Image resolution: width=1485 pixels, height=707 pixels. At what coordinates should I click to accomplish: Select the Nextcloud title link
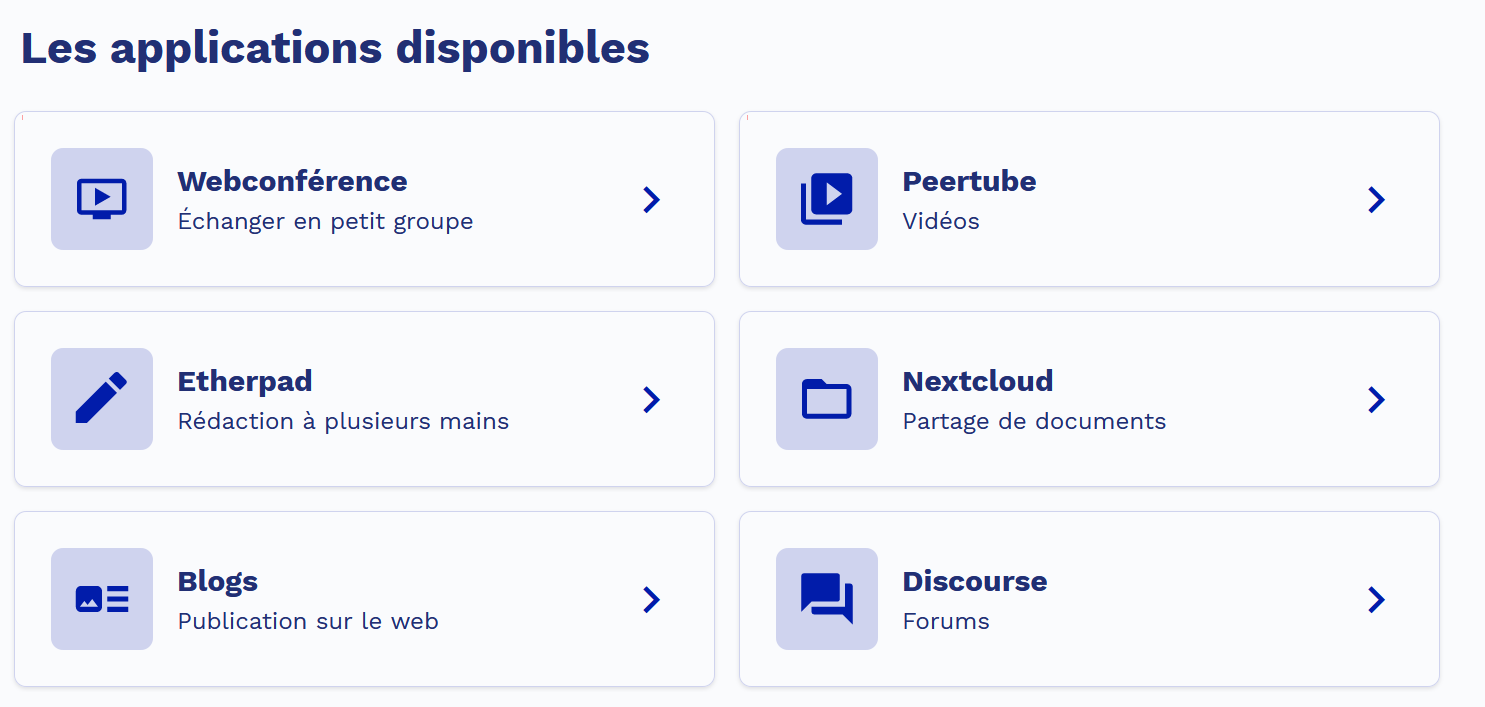(978, 381)
